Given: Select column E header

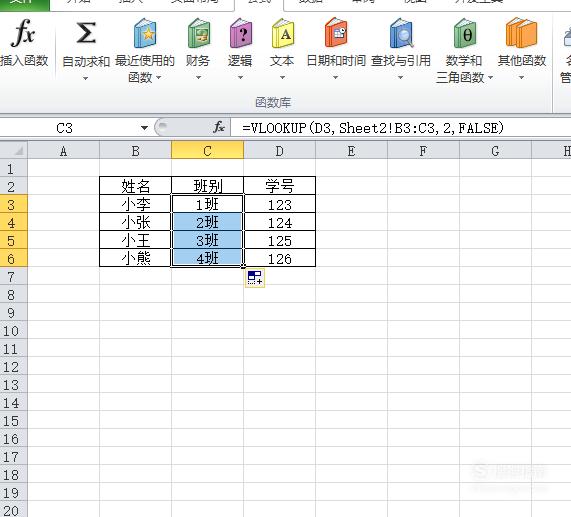Looking at the screenshot, I should [351, 150].
